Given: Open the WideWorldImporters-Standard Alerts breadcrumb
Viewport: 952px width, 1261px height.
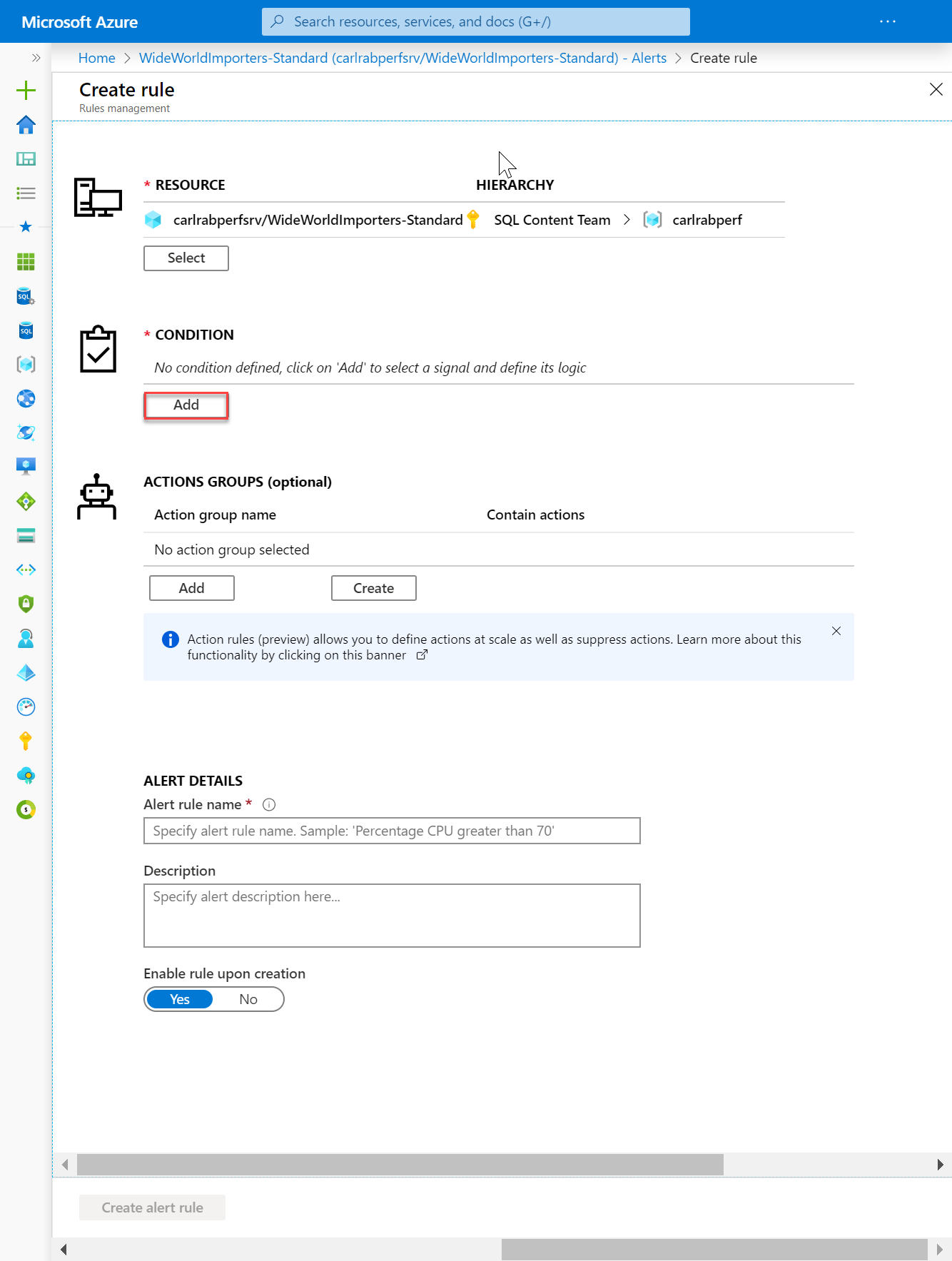Looking at the screenshot, I should (x=402, y=58).
